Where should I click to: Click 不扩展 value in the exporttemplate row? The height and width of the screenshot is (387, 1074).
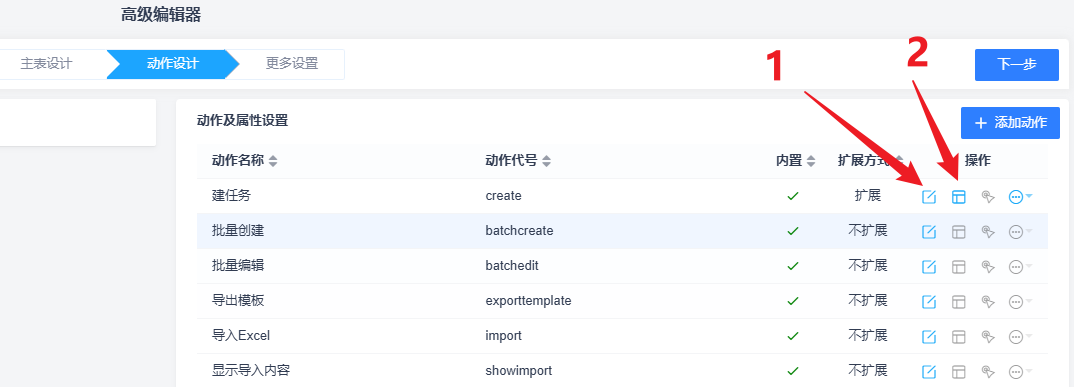click(x=868, y=300)
